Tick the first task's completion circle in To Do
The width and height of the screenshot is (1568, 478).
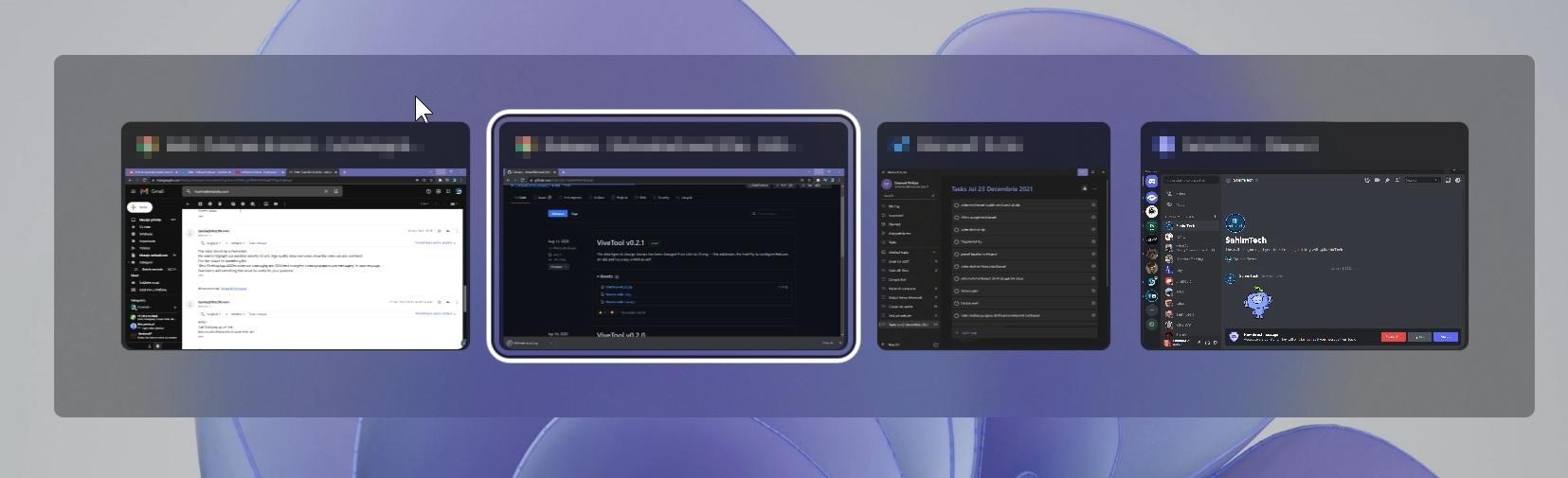(x=957, y=204)
